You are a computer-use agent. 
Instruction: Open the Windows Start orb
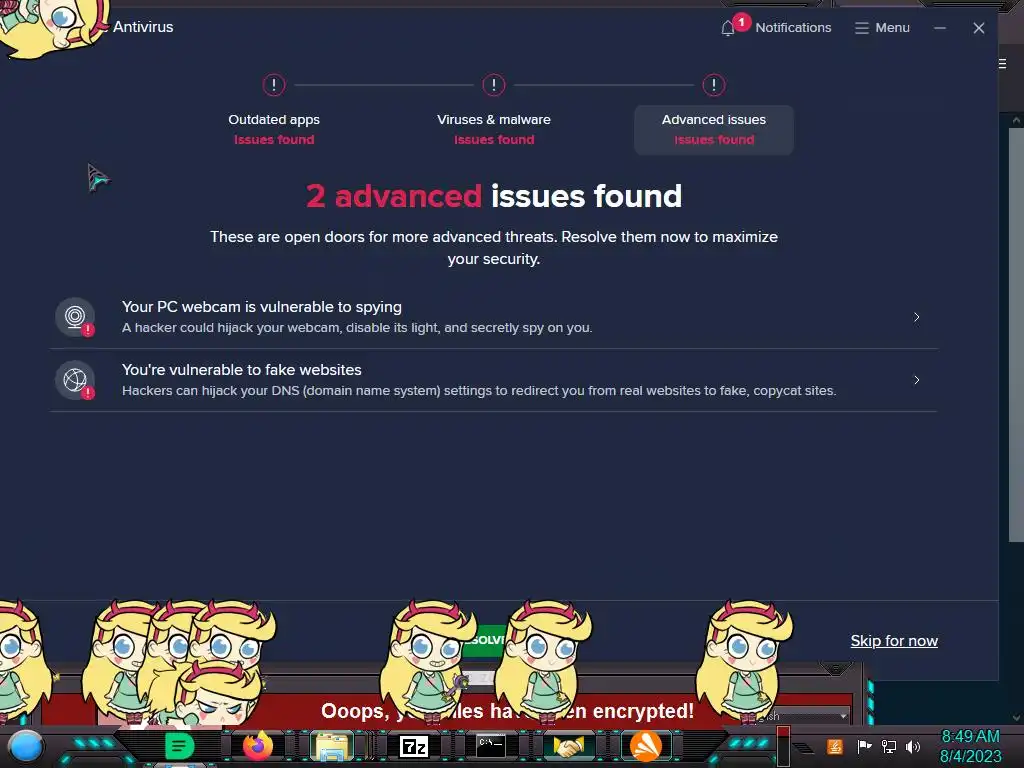pos(25,746)
